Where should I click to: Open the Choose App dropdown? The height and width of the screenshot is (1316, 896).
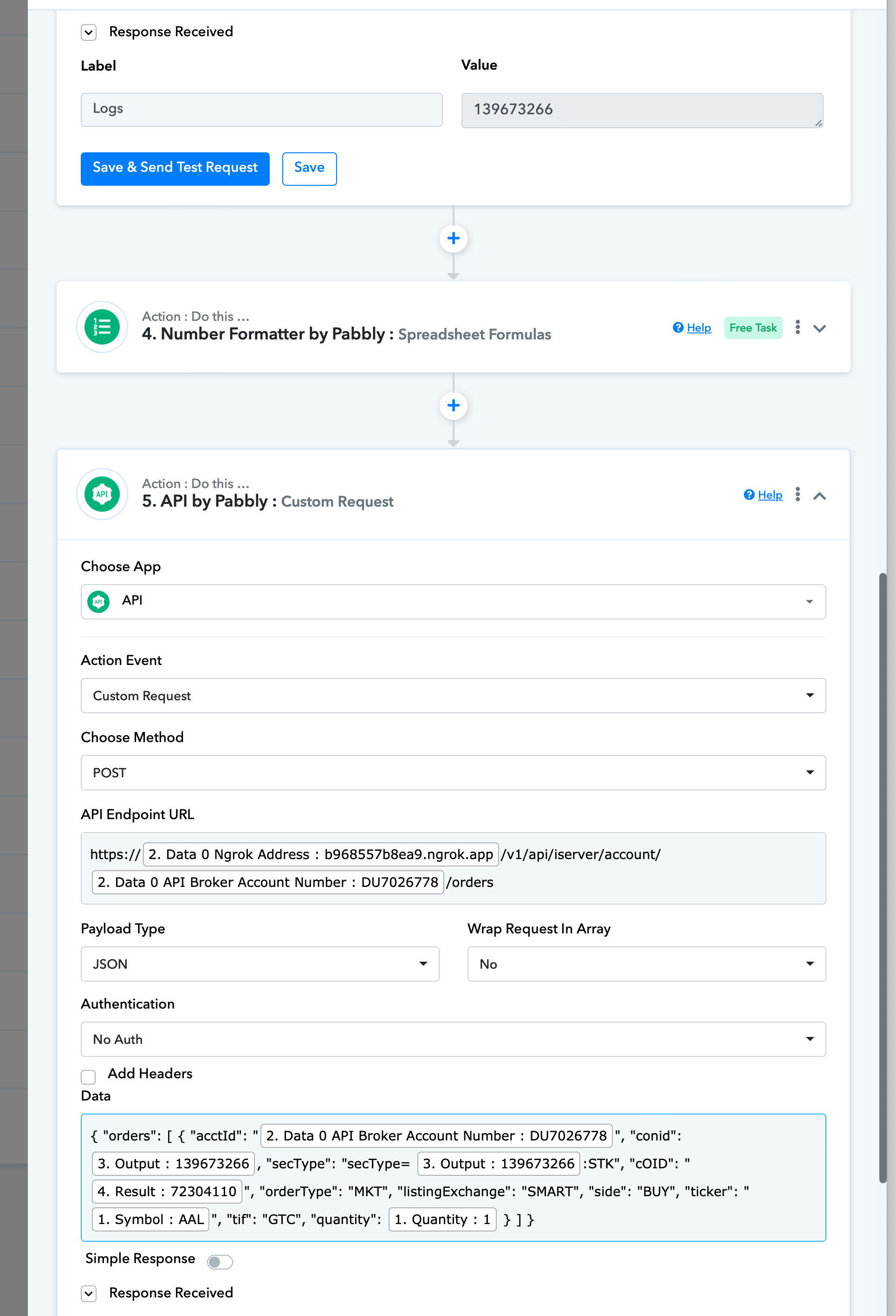(454, 601)
